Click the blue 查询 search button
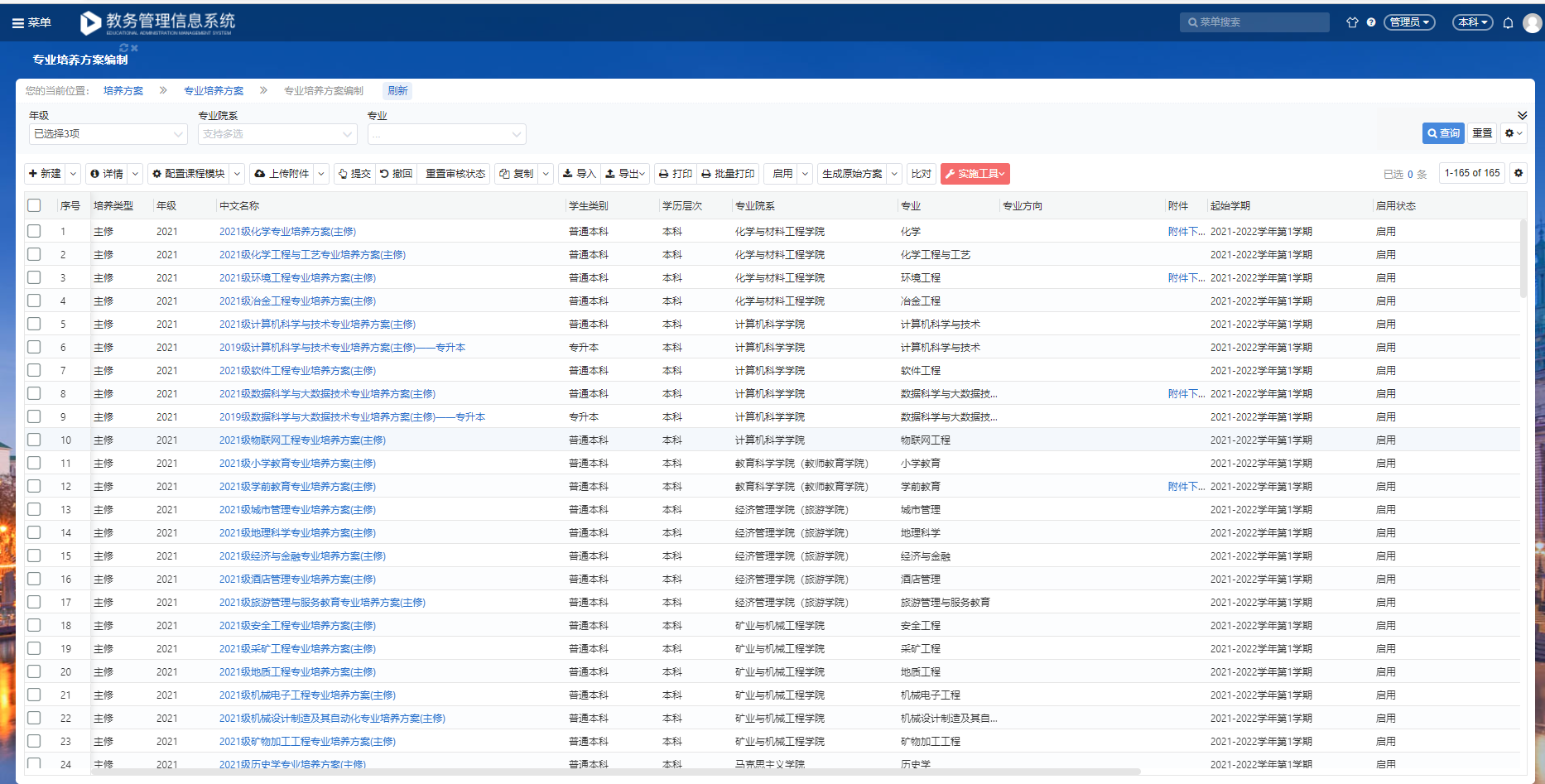 click(1443, 133)
